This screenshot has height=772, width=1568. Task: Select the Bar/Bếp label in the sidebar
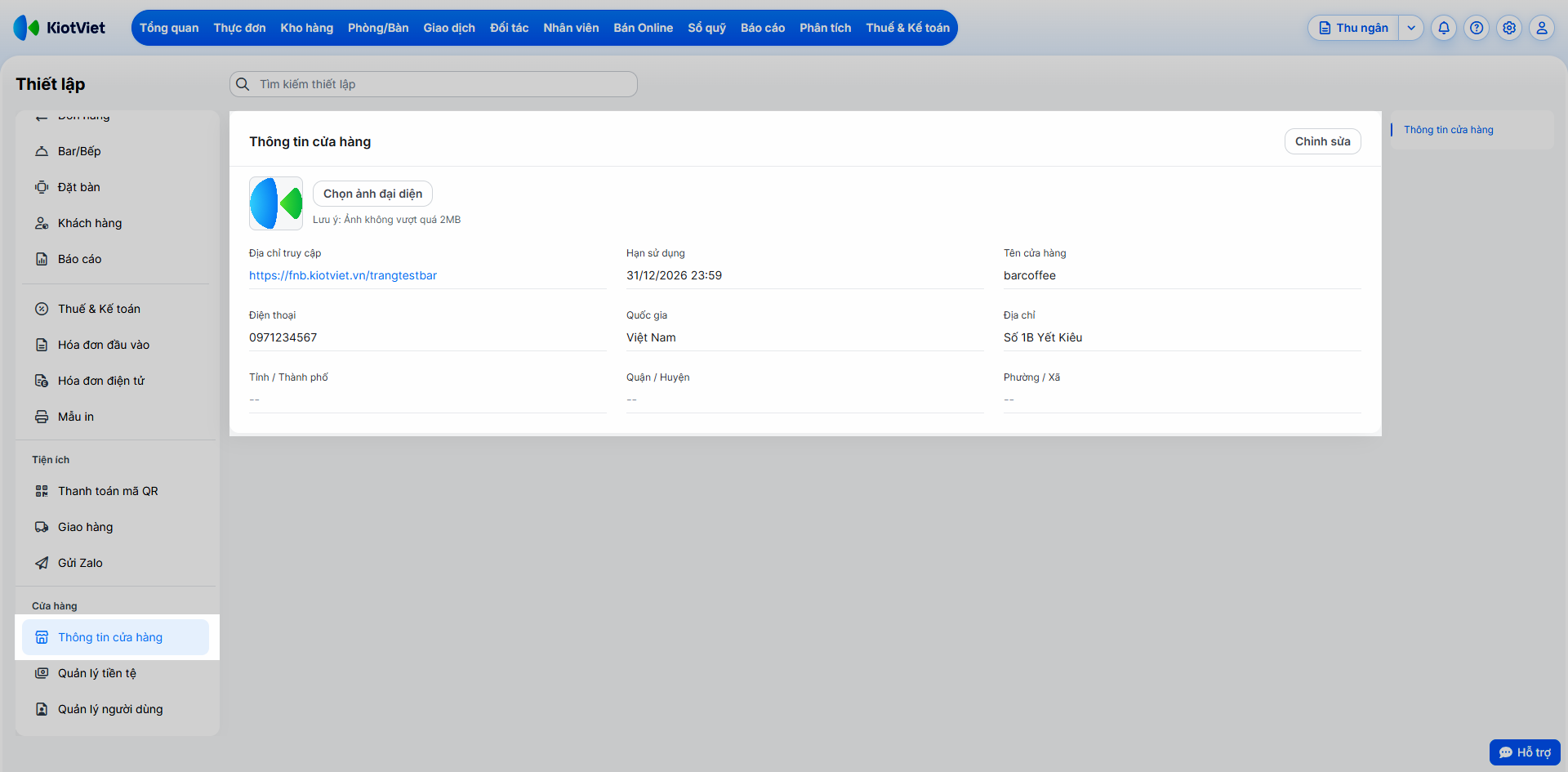click(x=79, y=151)
